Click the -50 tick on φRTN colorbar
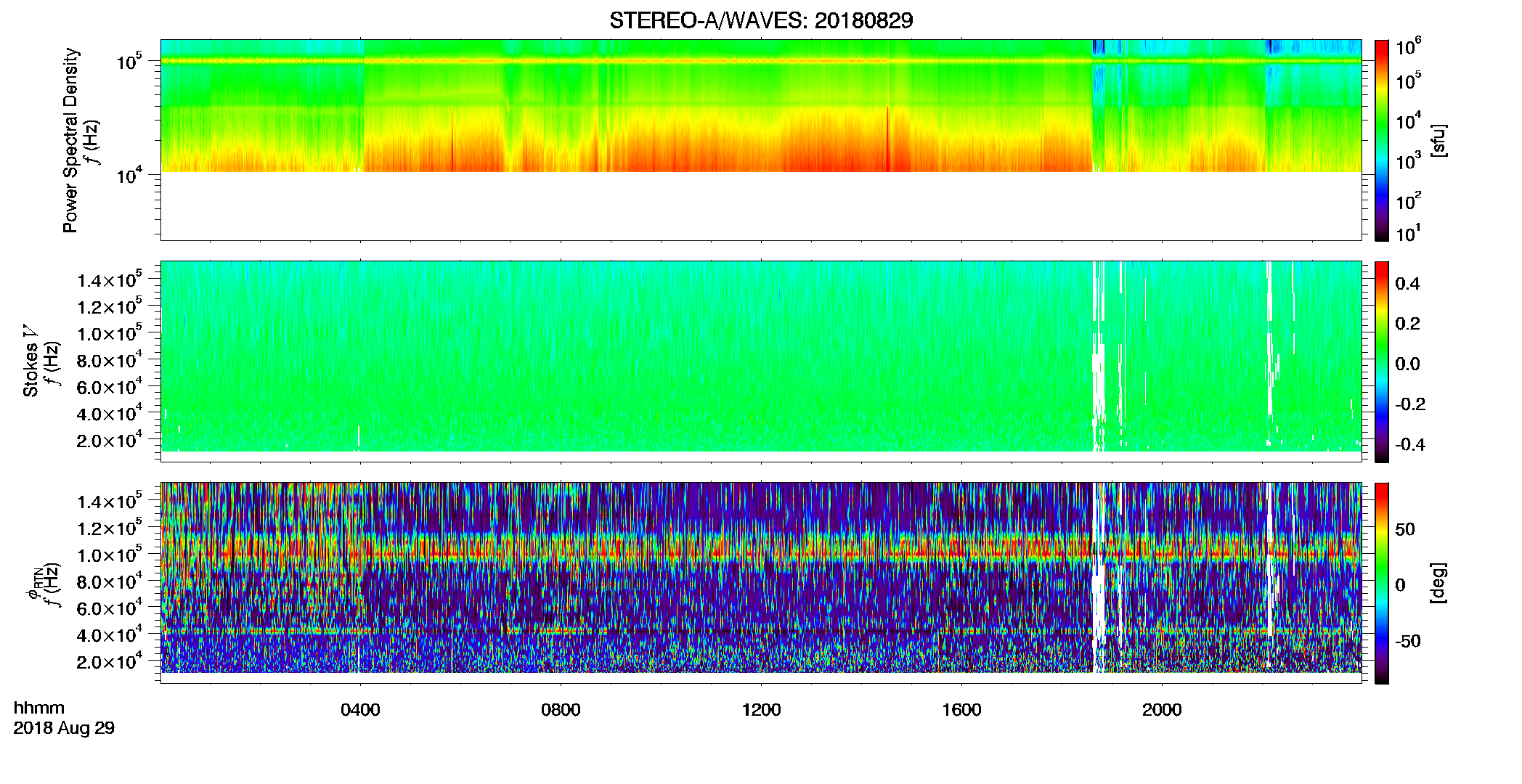The width and height of the screenshot is (1522, 784). [x=1408, y=640]
